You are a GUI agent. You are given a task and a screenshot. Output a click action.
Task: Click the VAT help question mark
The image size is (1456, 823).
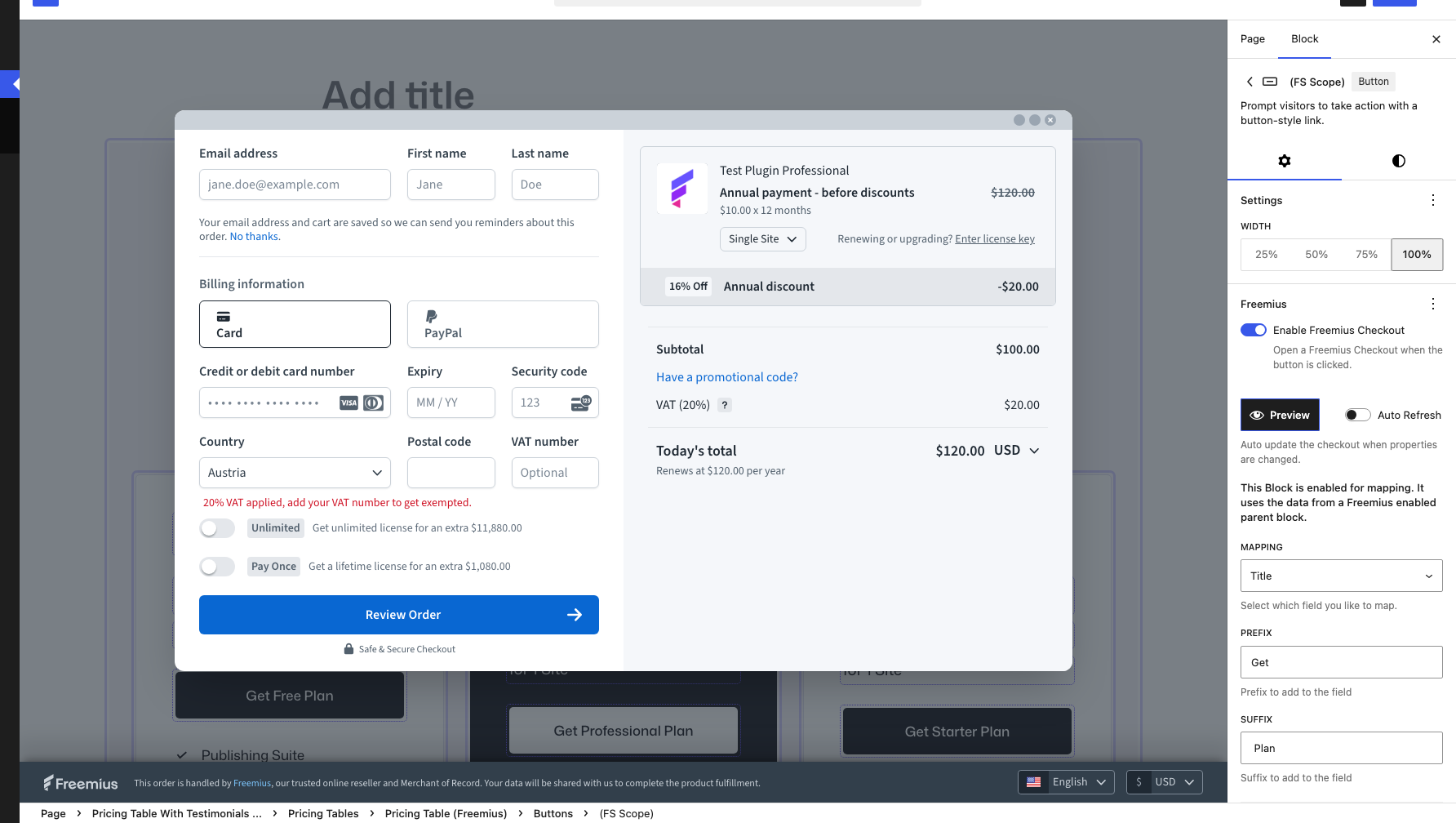(725, 405)
